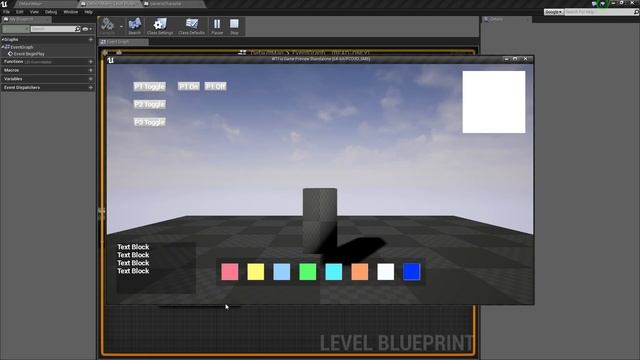Screen dimensions: 640x360
Task: Pick the pink color swatch
Action: pyautogui.click(x=229, y=272)
